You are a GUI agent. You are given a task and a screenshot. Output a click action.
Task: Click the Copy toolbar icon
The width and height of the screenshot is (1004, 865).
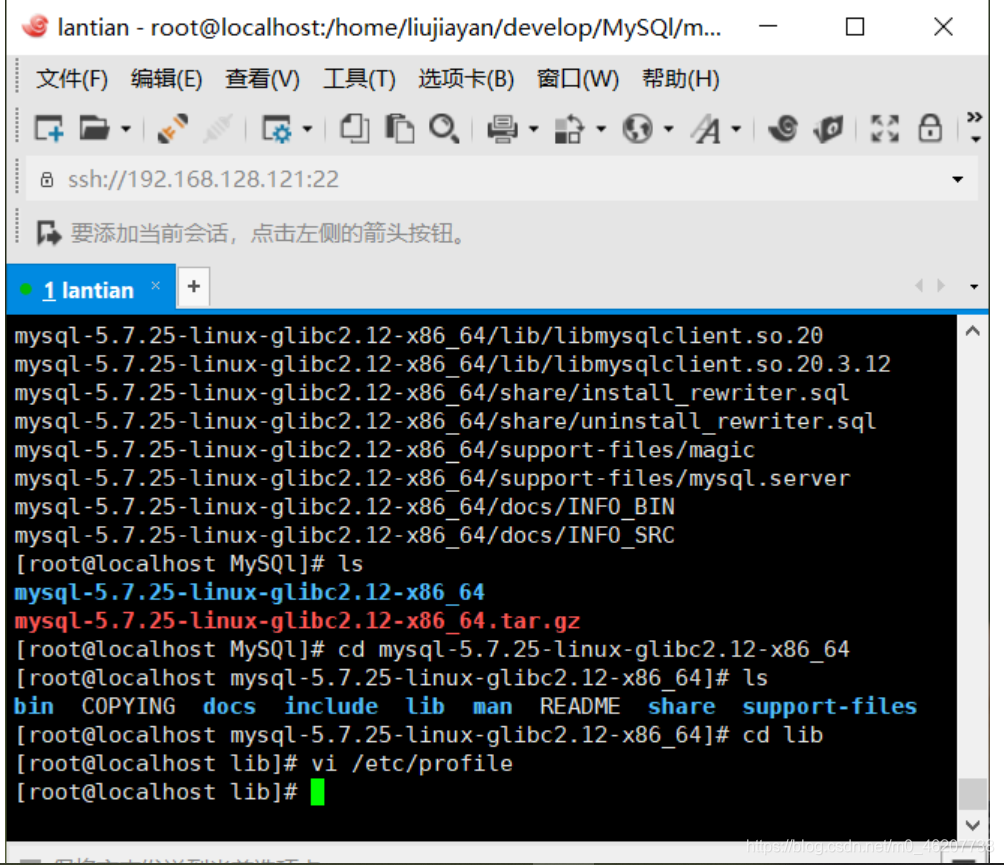coord(354,129)
